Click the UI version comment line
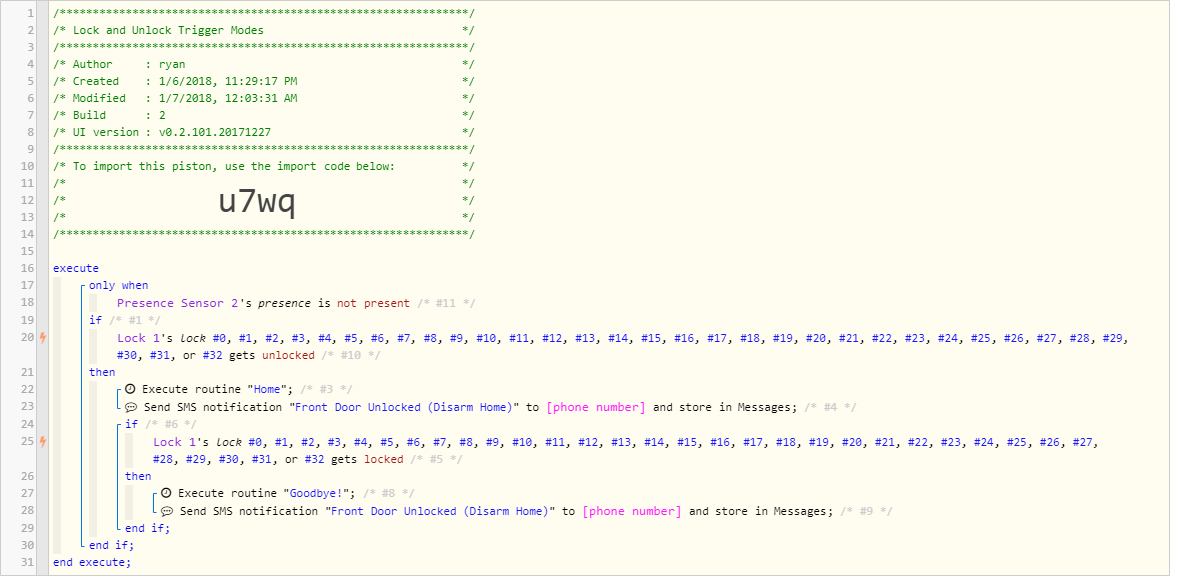This screenshot has width=1178, height=584. 264,133
